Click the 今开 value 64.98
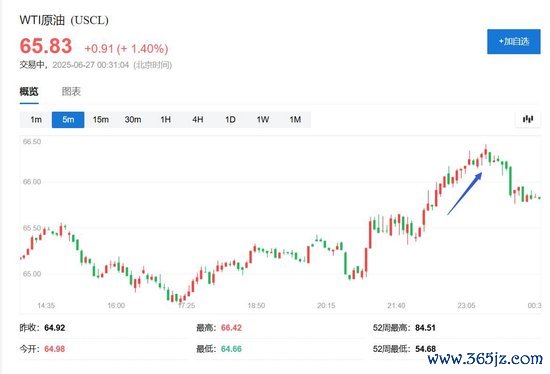 click(x=55, y=349)
